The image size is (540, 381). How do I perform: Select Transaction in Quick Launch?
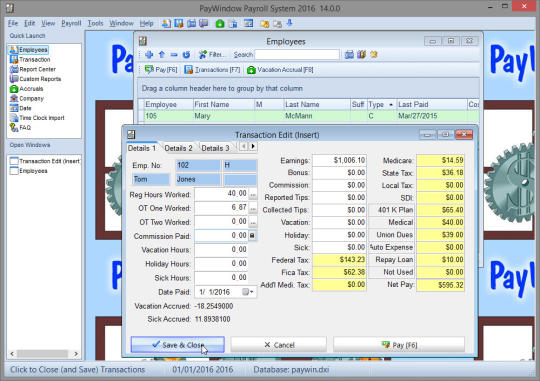pyautogui.click(x=30, y=59)
